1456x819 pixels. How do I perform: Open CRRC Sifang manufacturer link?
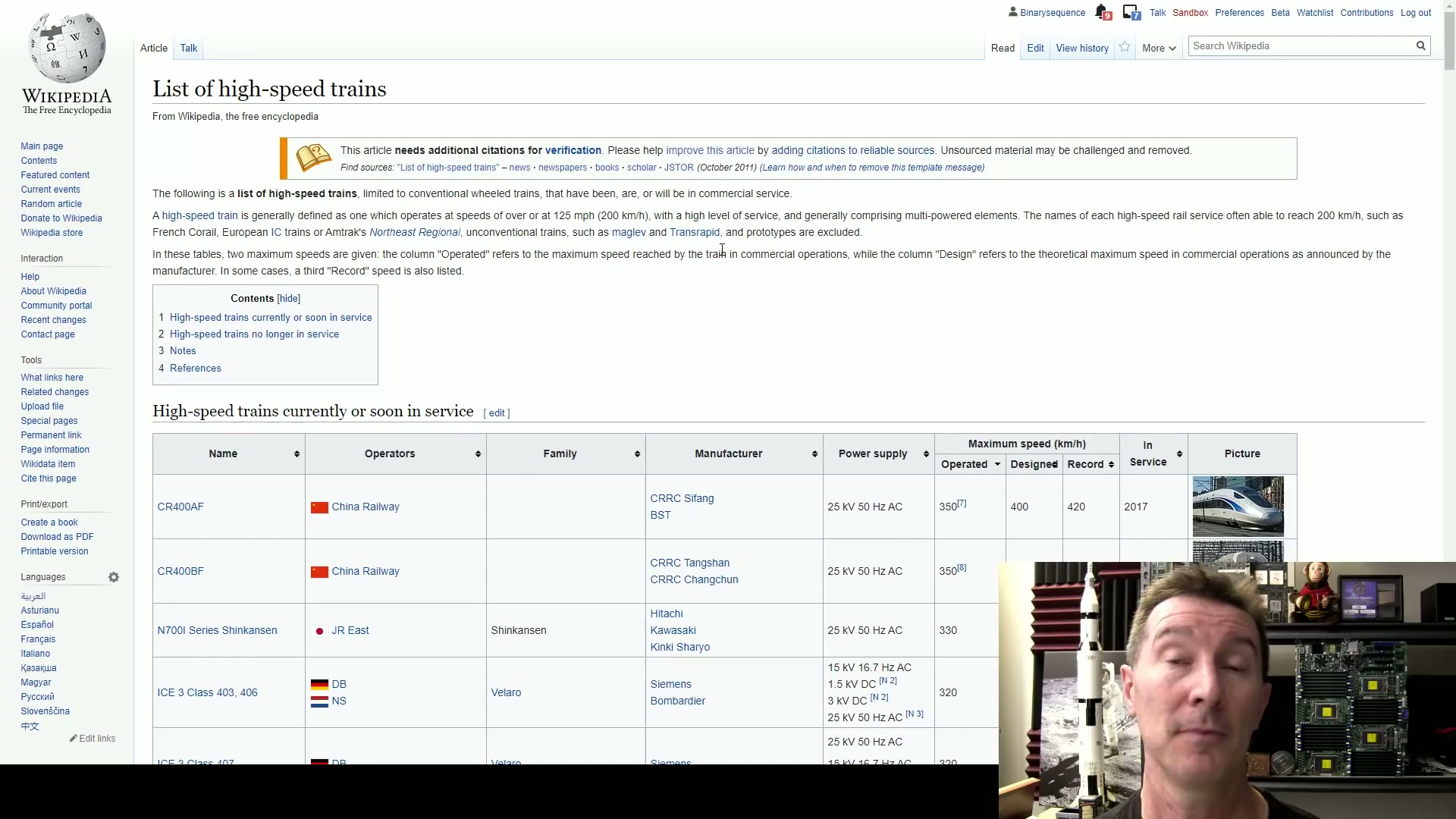click(x=682, y=498)
